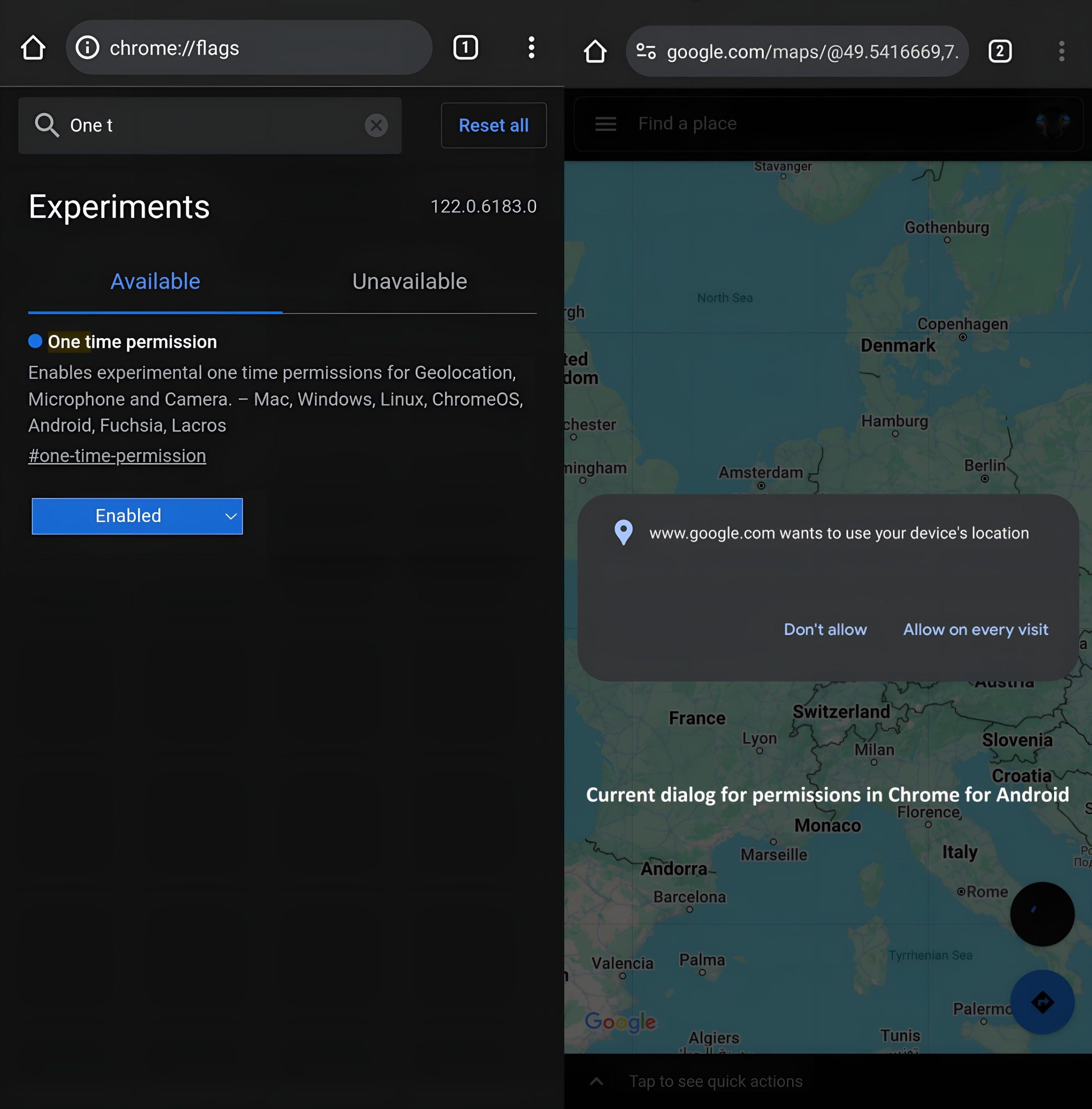This screenshot has height=1109, width=1092.
Task: Tap the Lyon label on the map
Action: pos(759,738)
